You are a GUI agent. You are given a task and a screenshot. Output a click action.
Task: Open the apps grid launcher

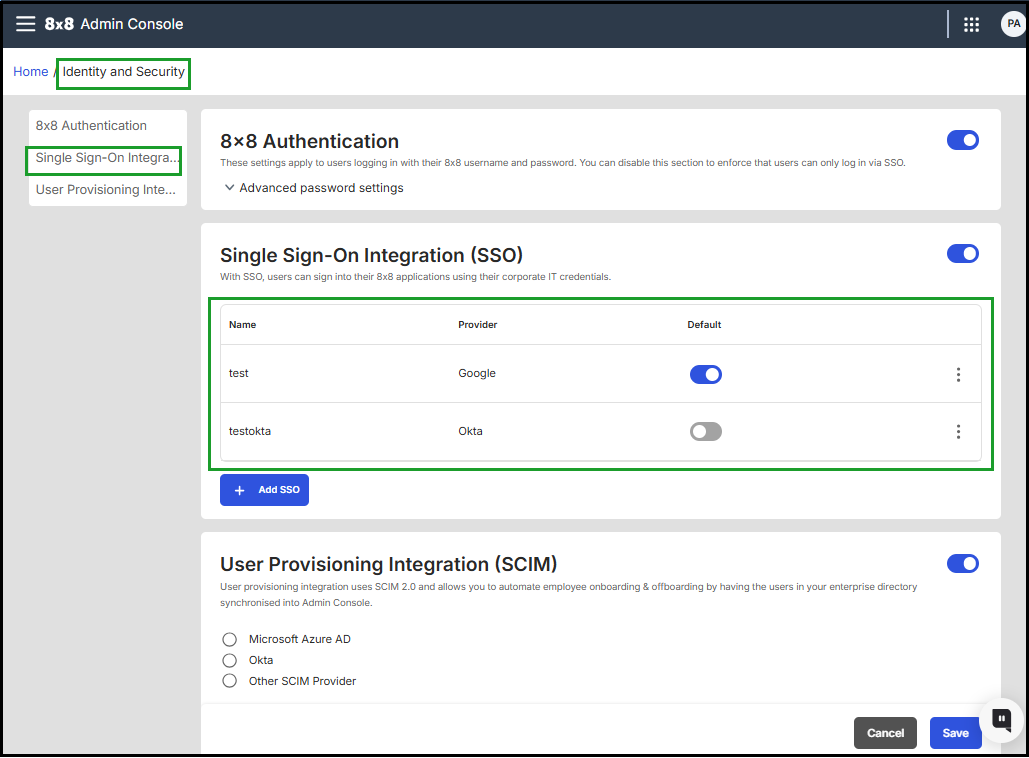(971, 25)
